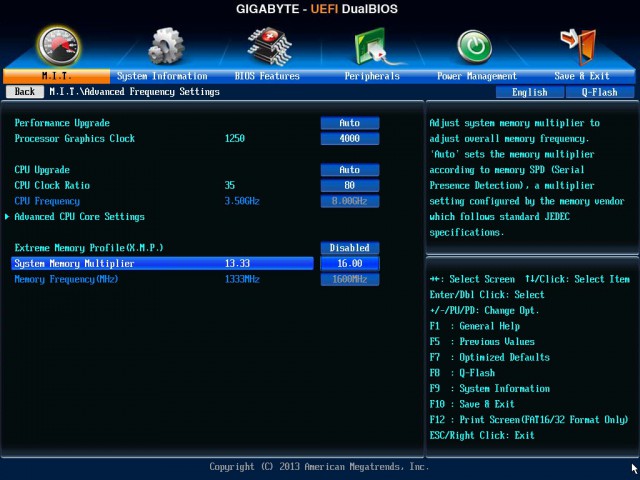The image size is (640, 480).
Task: Click the greyed CPU Frequency 8.00GHz value
Action: (x=350, y=201)
